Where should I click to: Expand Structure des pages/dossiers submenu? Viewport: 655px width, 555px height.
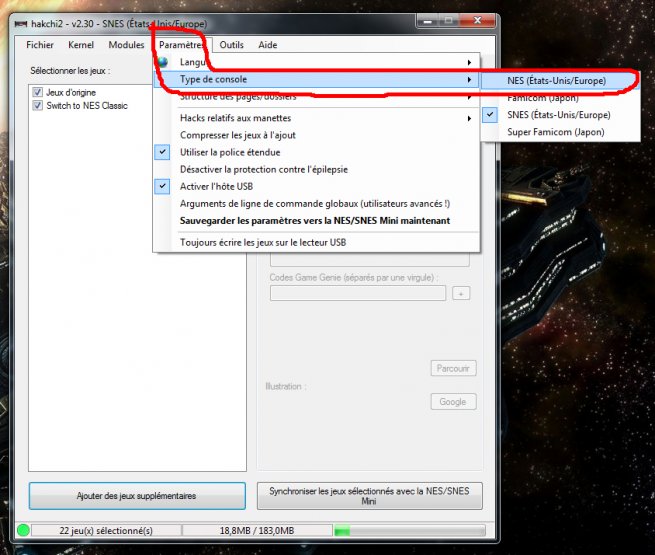[x=317, y=96]
